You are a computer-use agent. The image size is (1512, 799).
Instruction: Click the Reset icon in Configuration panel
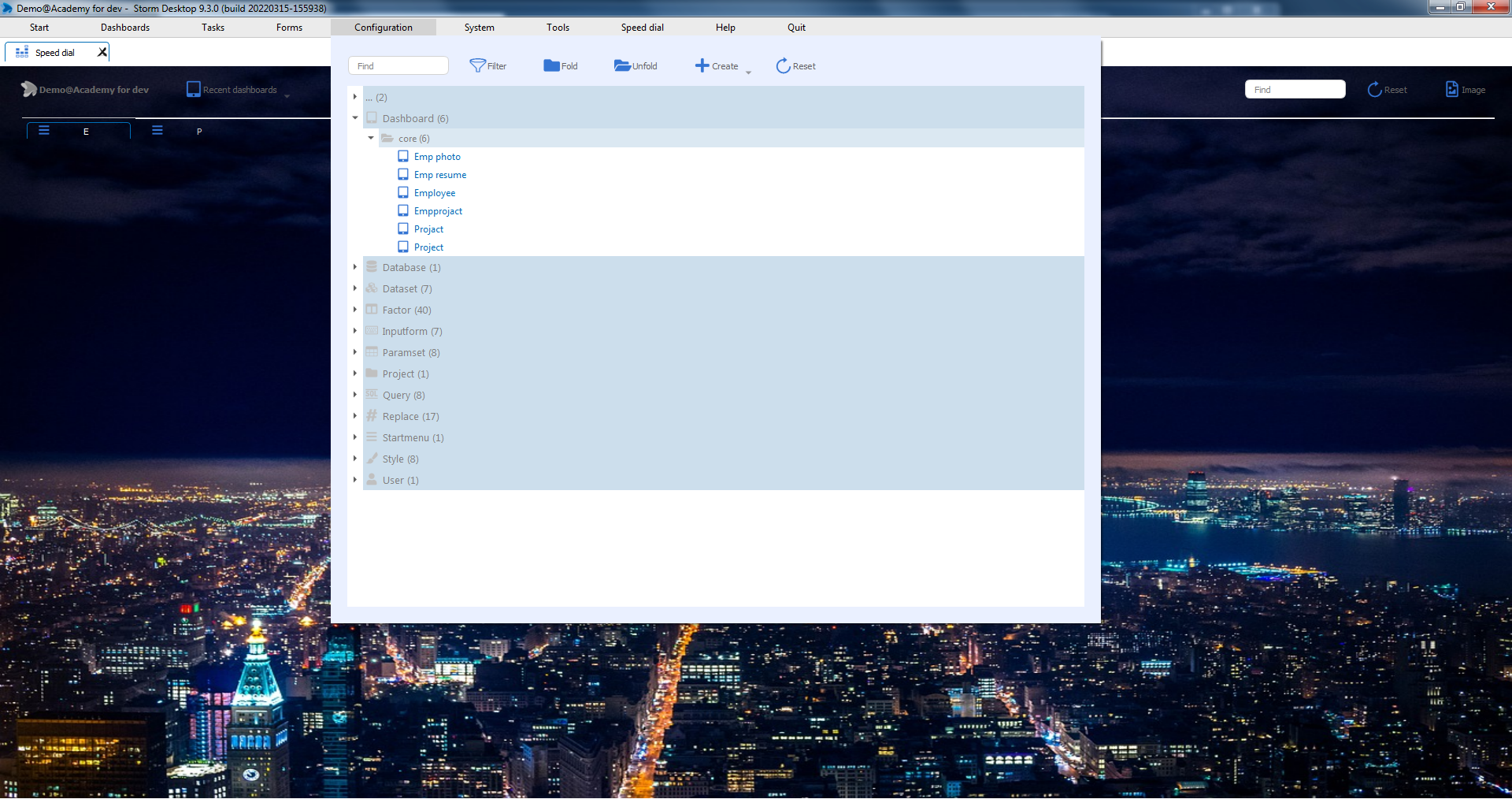[x=783, y=65]
